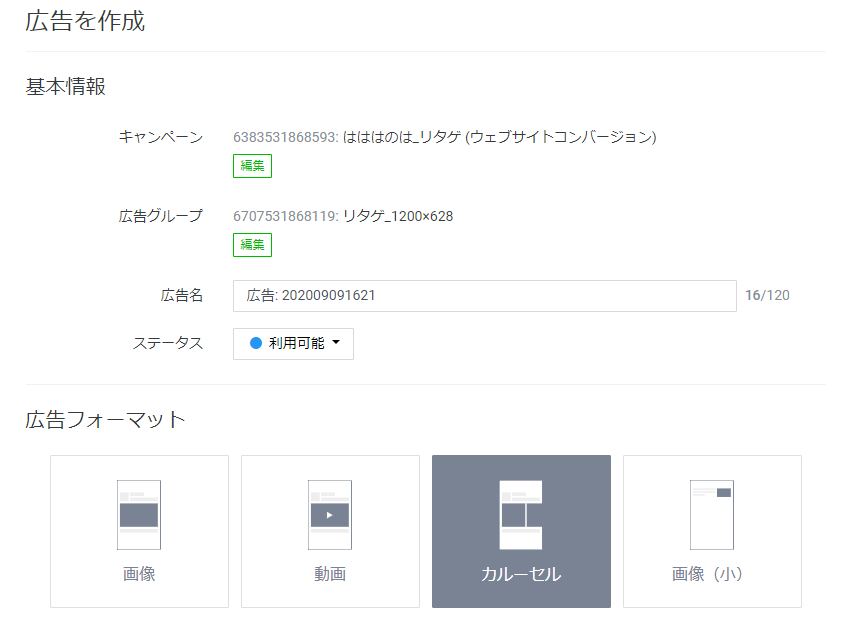Image resolution: width=857 pixels, height=629 pixels.
Task: Click the 広告グループ field label
Action: [x=161, y=216]
